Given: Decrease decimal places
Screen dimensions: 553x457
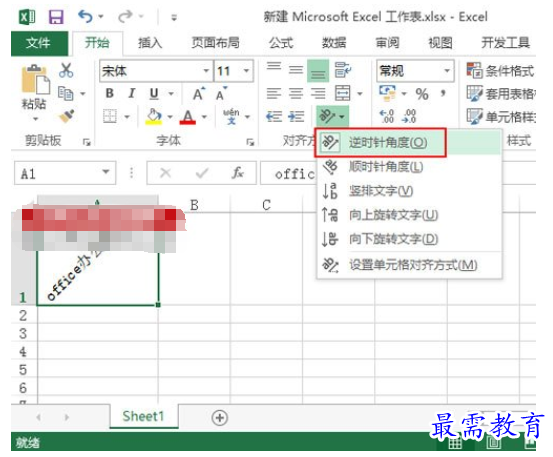Looking at the screenshot, I should pyautogui.click(x=409, y=116).
